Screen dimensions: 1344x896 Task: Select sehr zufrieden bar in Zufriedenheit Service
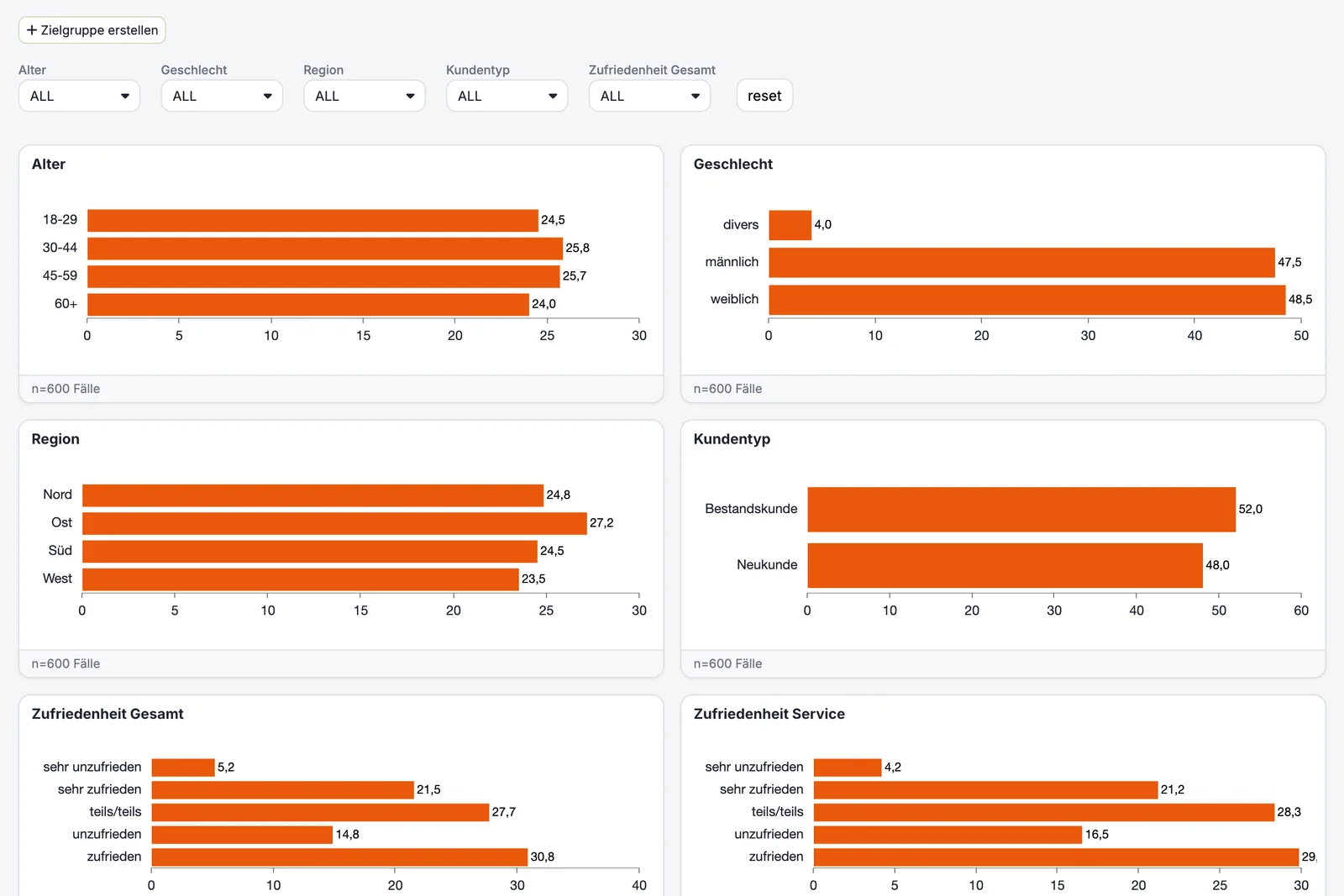coord(986,789)
